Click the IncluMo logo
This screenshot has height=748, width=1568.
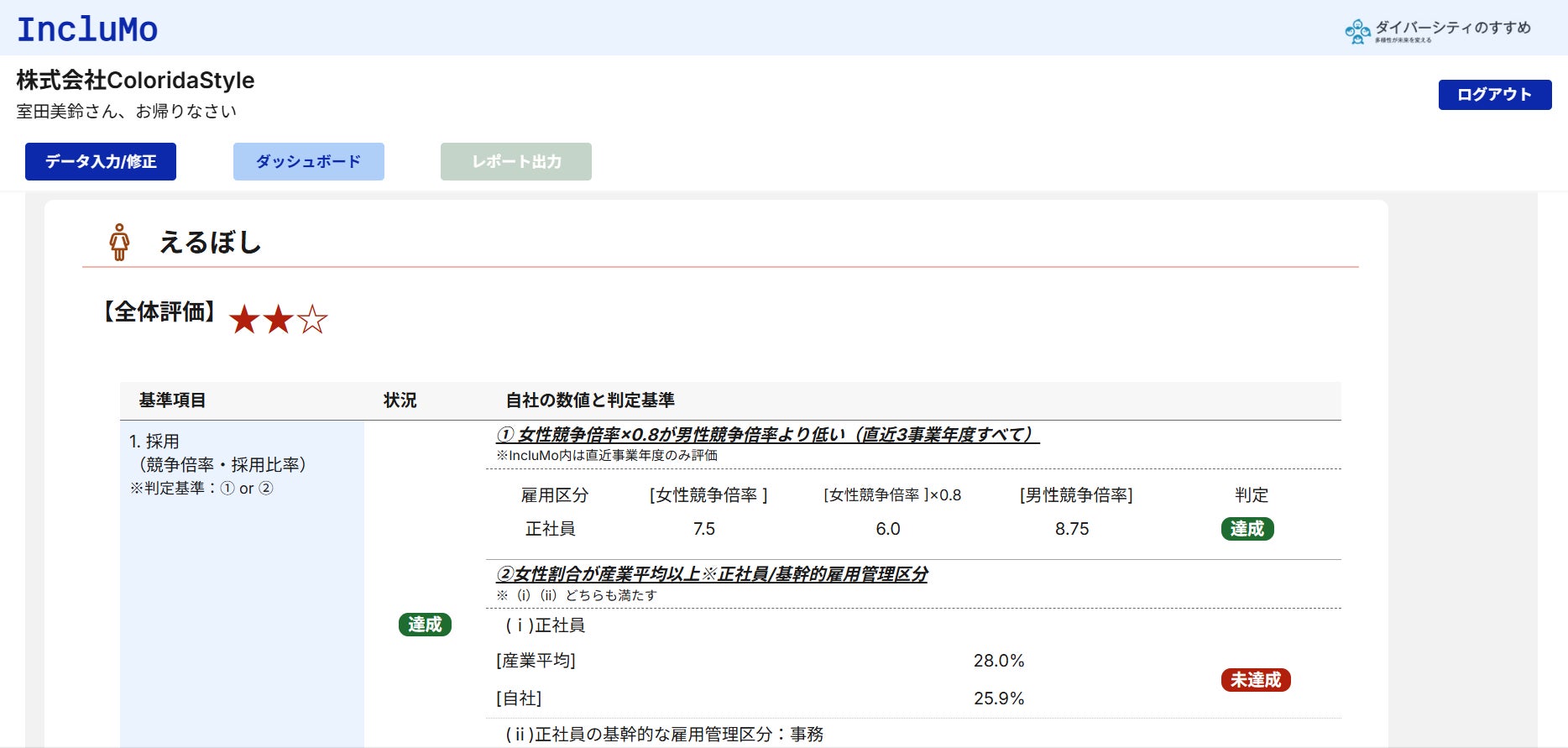(87, 29)
